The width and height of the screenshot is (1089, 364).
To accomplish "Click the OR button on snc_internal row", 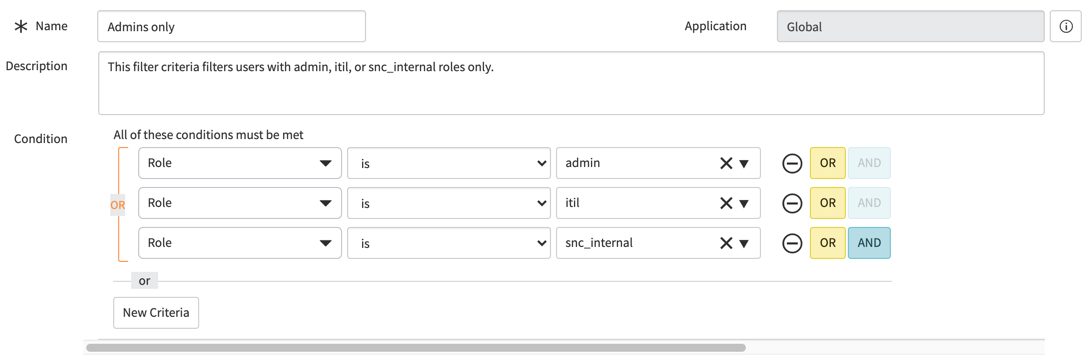I will (827, 243).
